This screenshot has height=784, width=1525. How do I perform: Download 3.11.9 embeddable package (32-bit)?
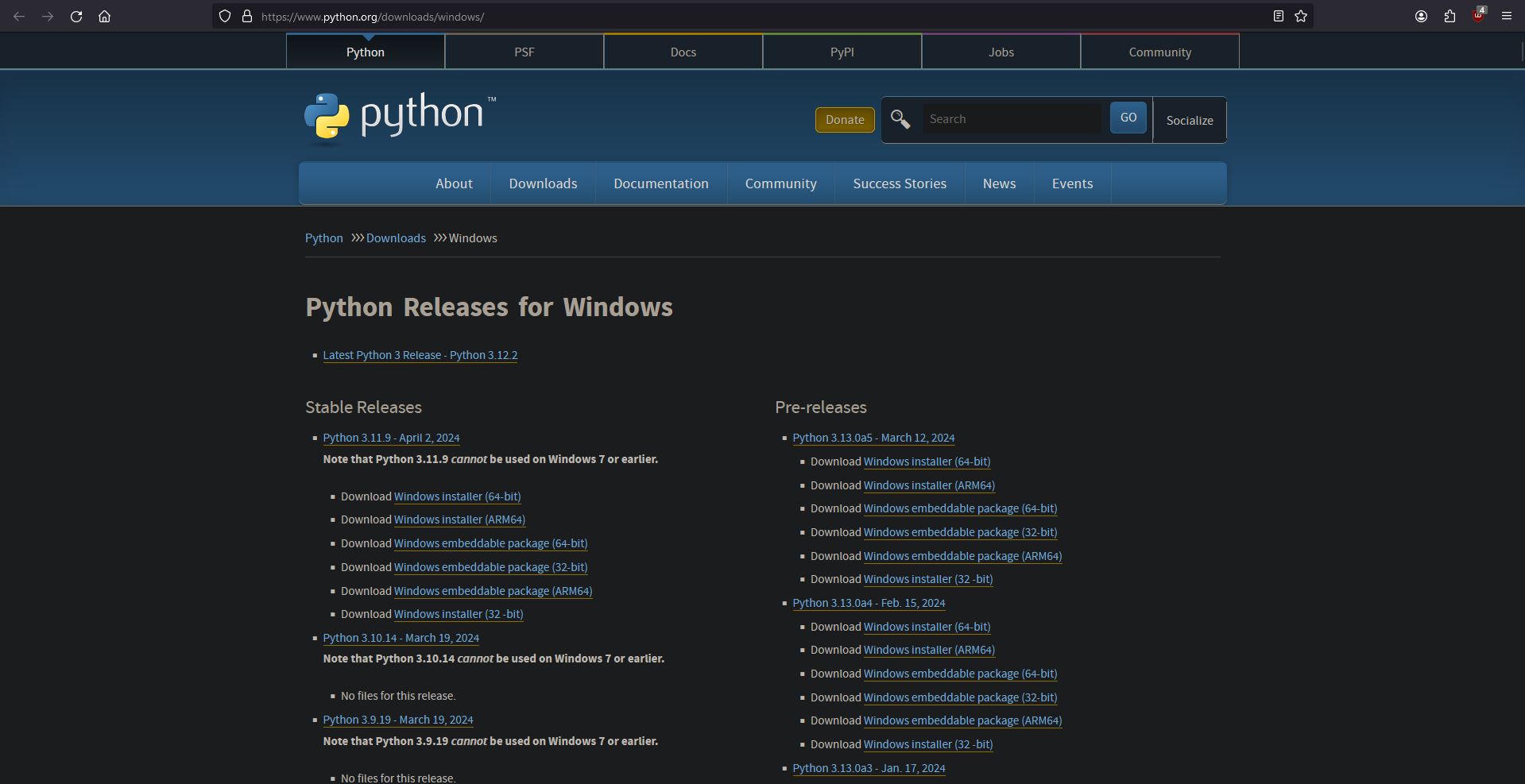click(491, 567)
